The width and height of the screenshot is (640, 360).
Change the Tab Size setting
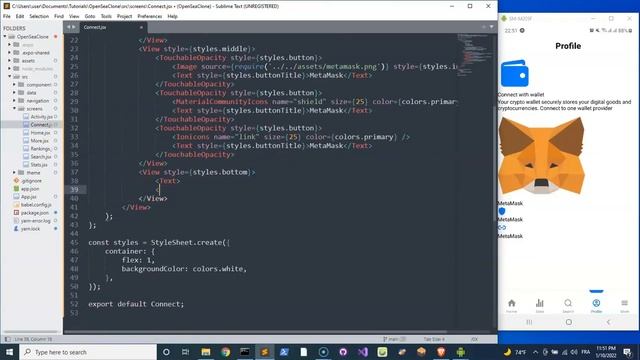coord(434,339)
